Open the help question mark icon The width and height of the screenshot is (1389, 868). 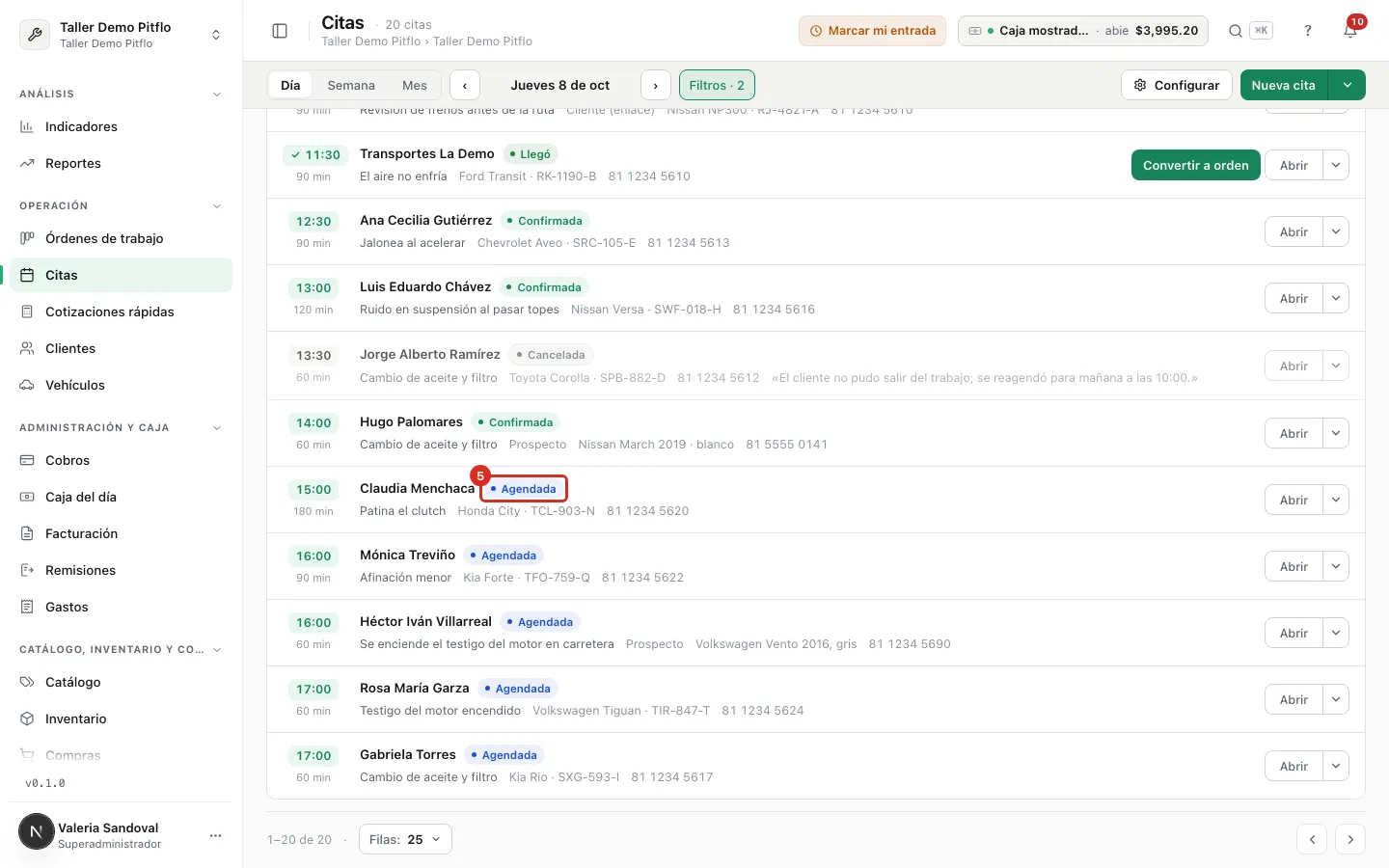1308,31
